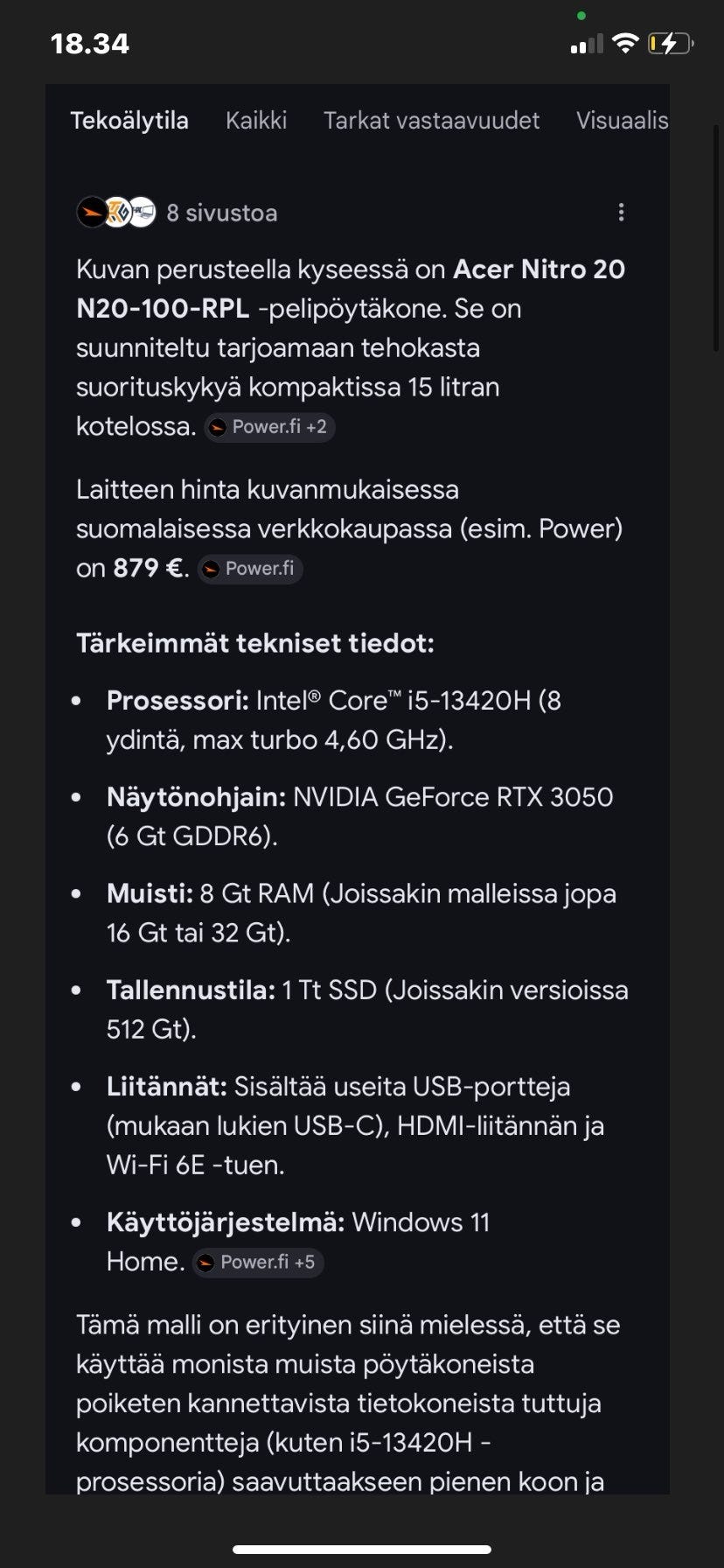Tap the Tärkeimmät tekniset tiedot heading
The width and height of the screenshot is (724, 1568).
coord(255,643)
